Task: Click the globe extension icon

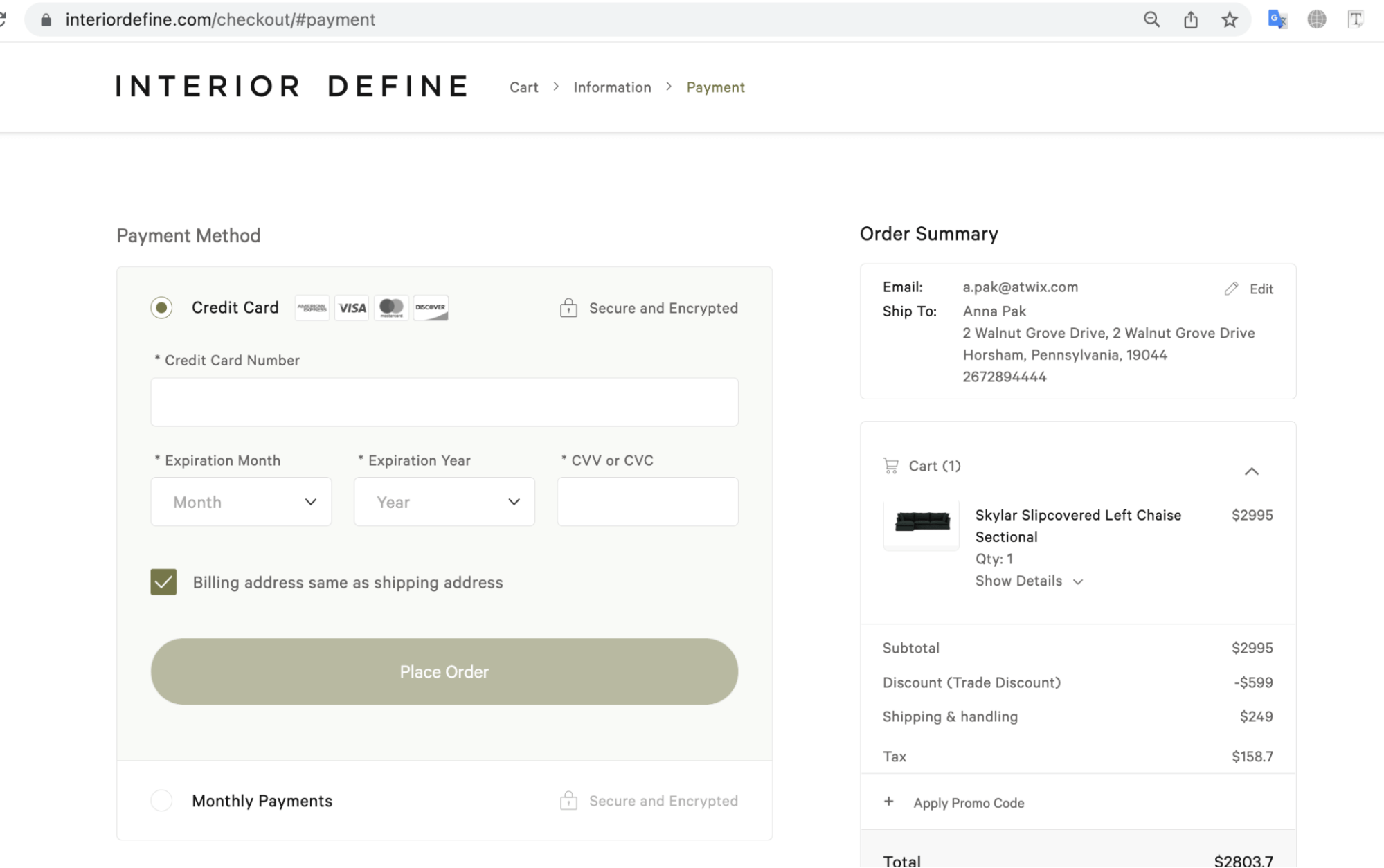Action: click(1317, 19)
